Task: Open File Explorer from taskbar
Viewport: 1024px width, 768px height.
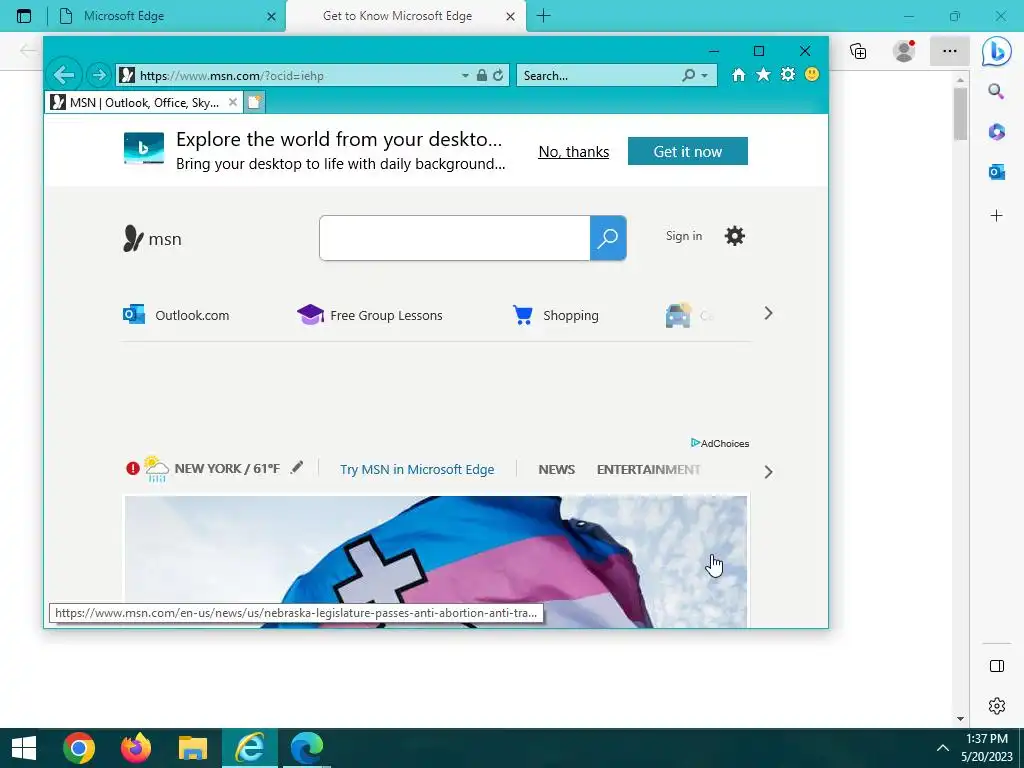Action: pyautogui.click(x=193, y=748)
